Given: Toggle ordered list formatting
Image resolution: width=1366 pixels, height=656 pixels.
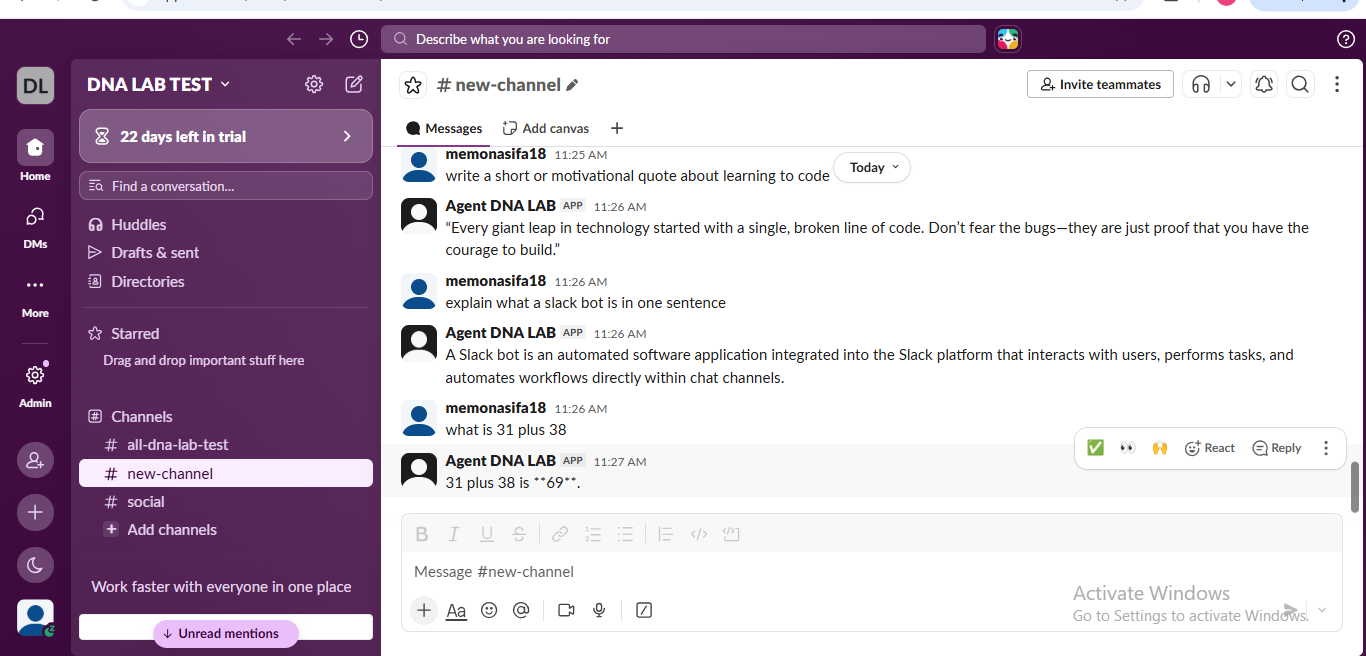Looking at the screenshot, I should point(593,534).
